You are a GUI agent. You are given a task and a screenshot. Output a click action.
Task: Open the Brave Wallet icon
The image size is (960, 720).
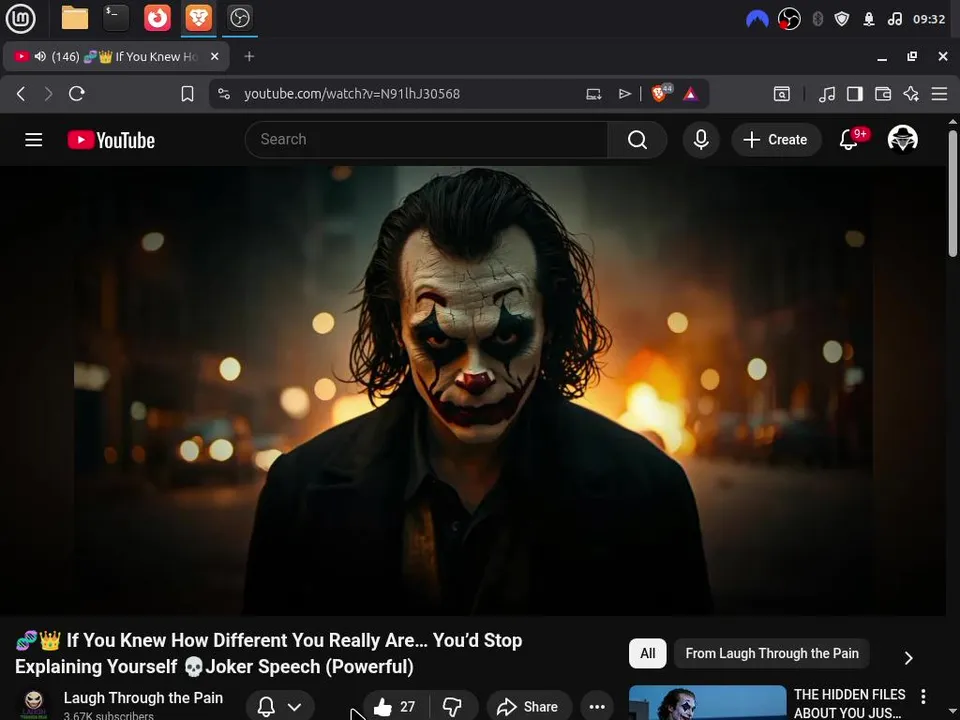[883, 94]
